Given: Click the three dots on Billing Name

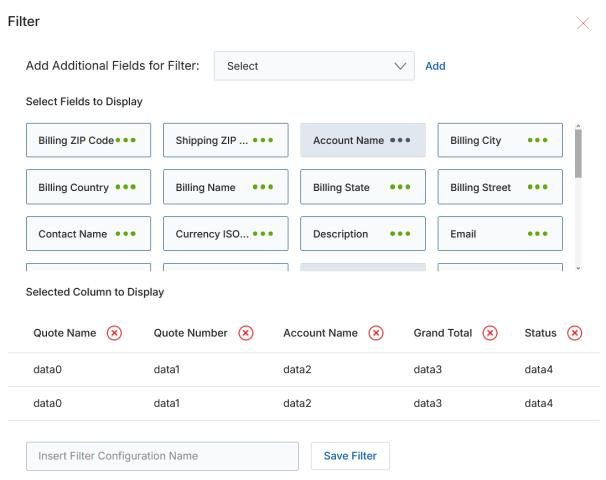Looking at the screenshot, I should pyautogui.click(x=263, y=187).
